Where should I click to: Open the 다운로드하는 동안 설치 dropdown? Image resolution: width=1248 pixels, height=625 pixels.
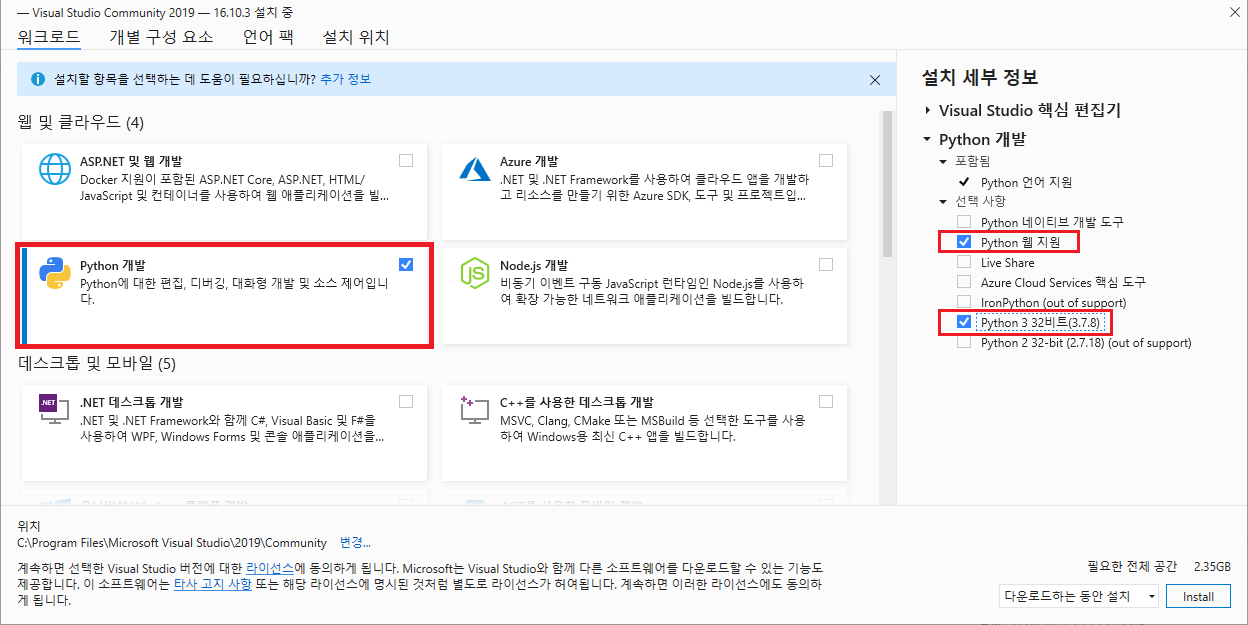pos(1079,596)
